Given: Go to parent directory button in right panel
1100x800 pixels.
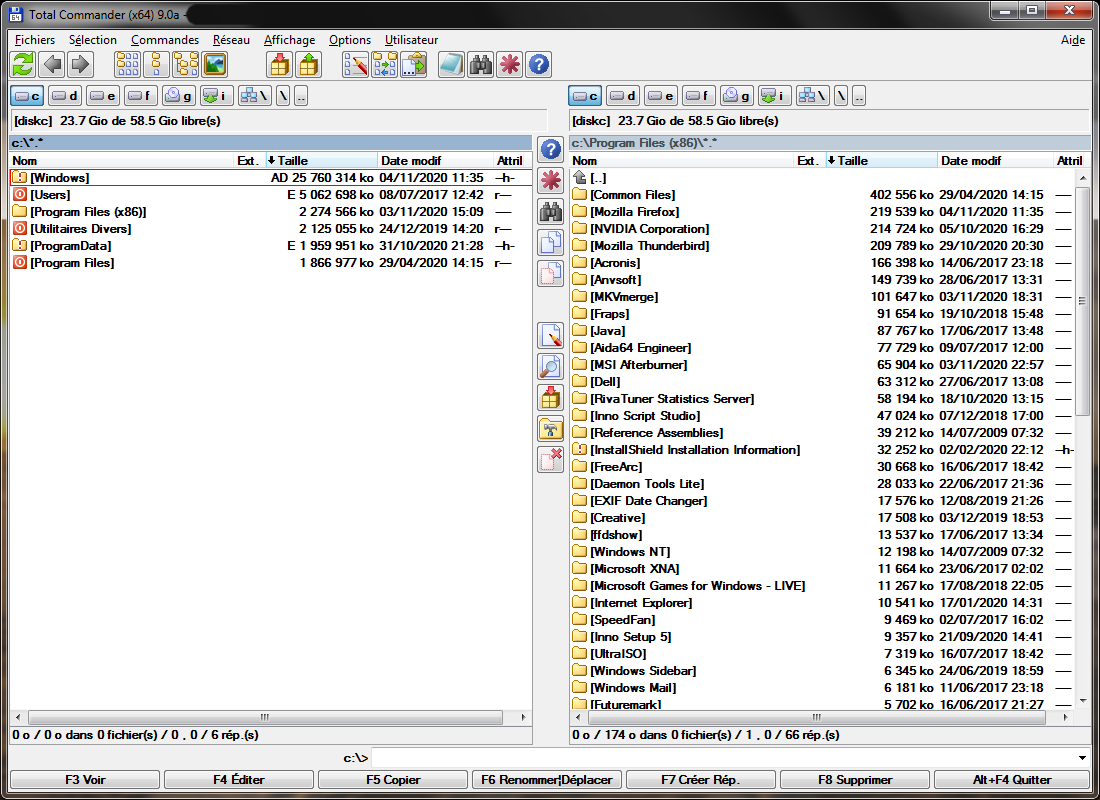Looking at the screenshot, I should pyautogui.click(x=859, y=95).
